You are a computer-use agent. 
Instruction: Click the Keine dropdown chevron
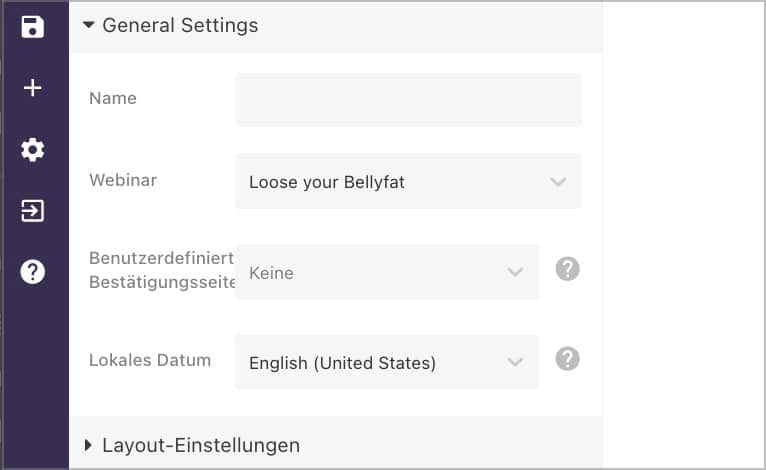coord(515,272)
